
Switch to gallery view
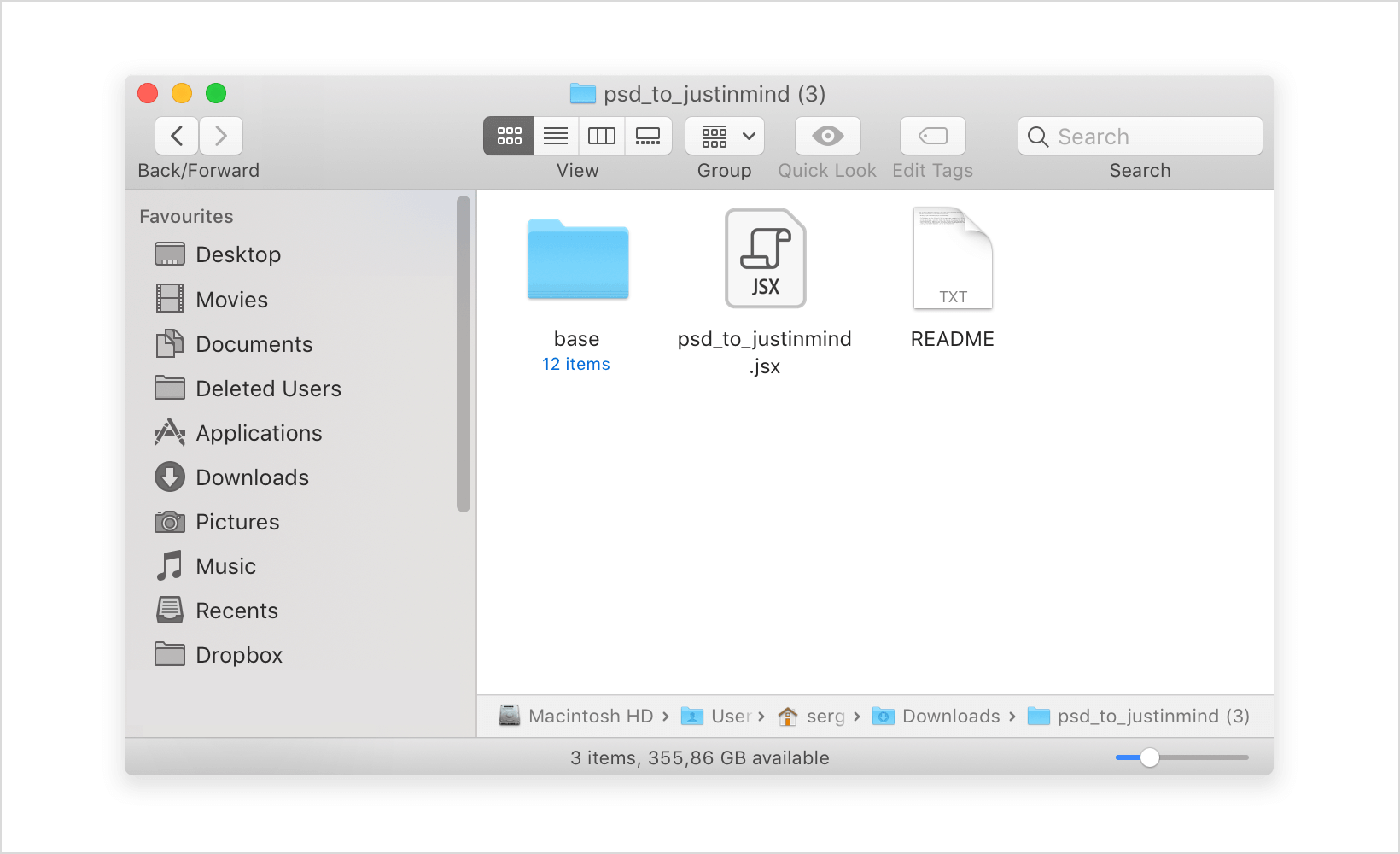648,136
